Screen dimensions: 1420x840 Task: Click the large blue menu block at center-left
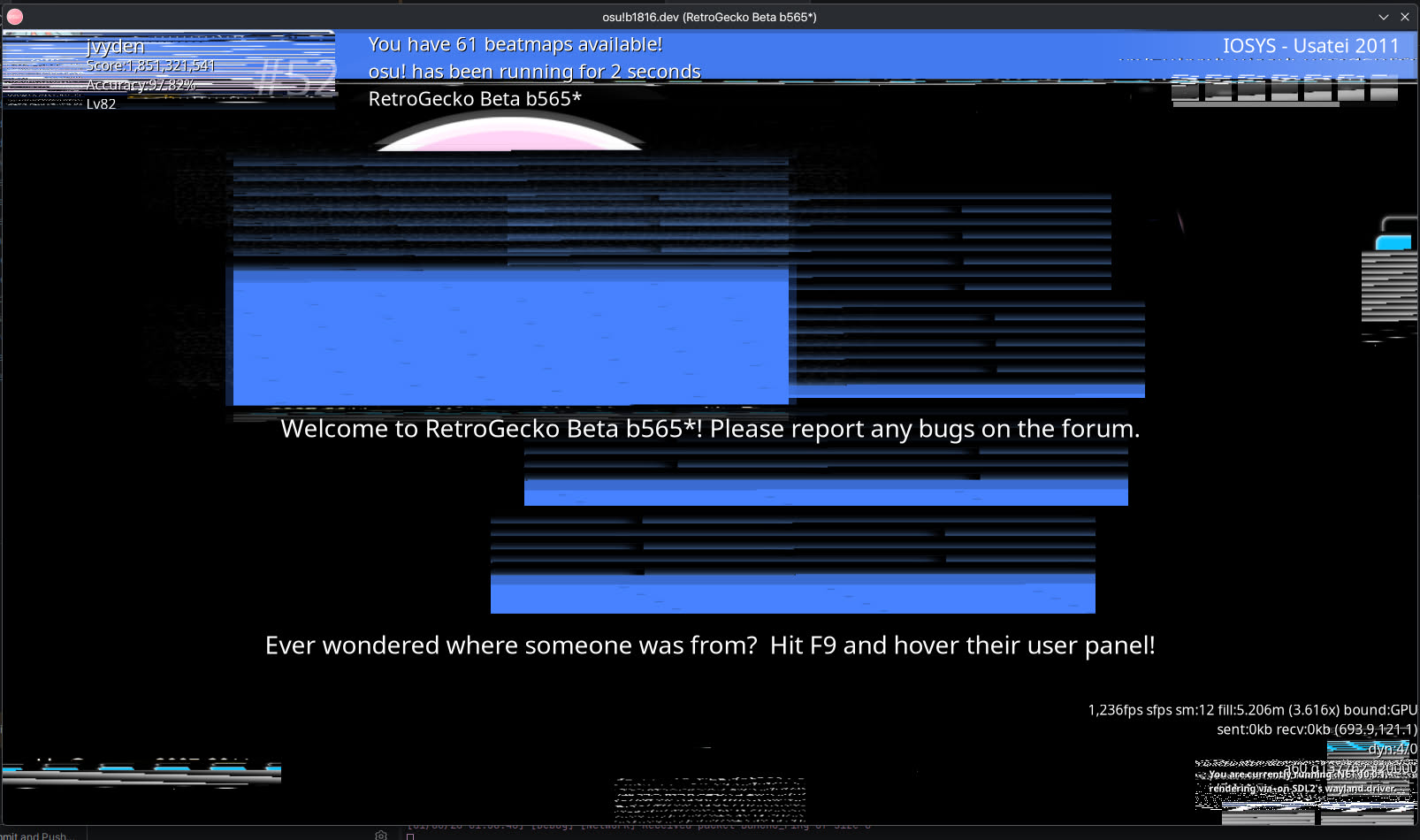pos(510,338)
